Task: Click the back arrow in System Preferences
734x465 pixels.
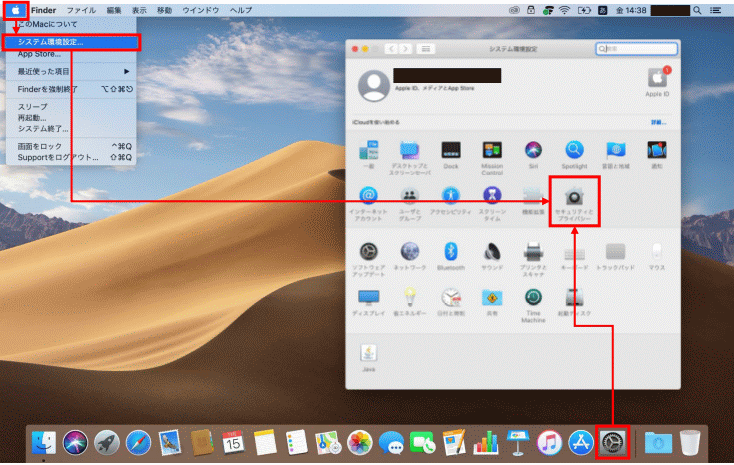Action: coord(392,48)
